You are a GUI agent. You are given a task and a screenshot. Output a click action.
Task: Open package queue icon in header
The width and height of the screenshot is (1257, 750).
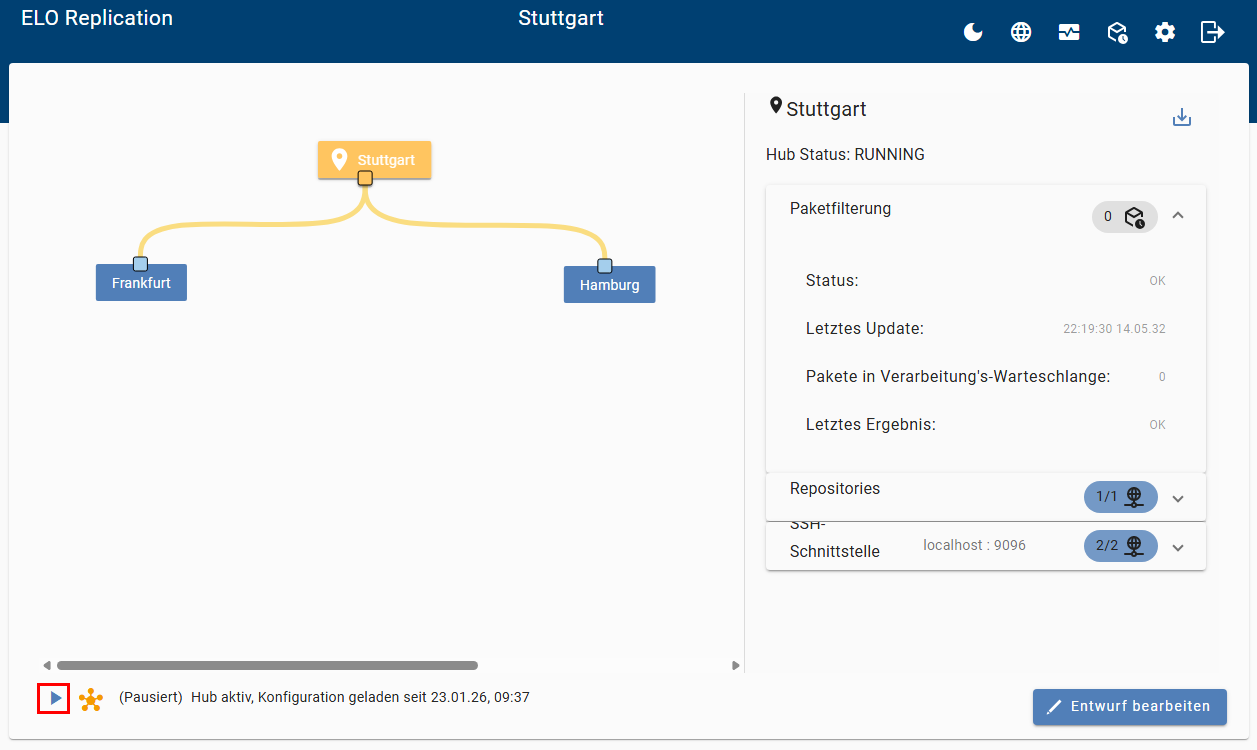point(1117,32)
